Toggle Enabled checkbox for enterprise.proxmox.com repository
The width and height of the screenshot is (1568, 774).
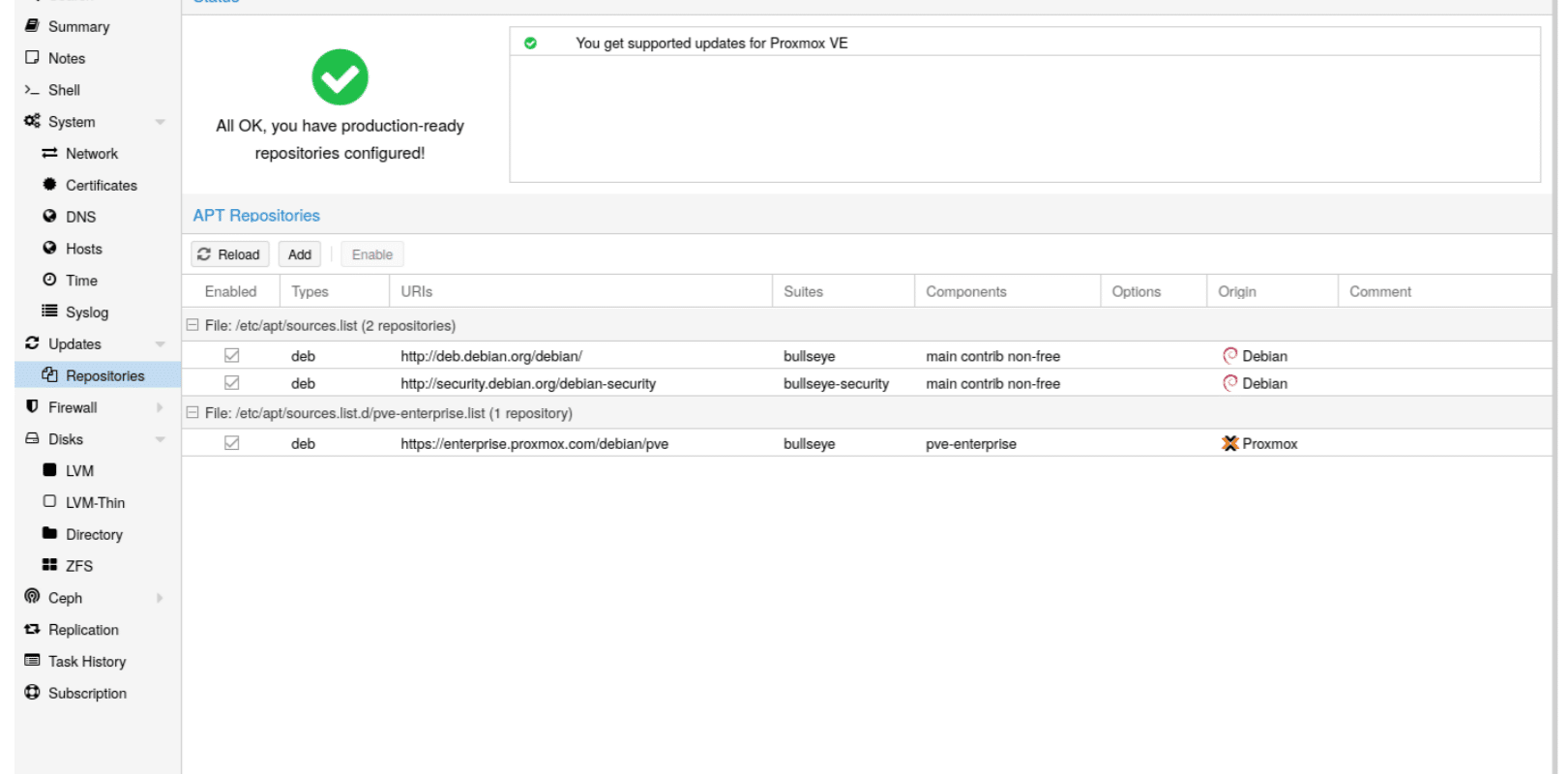pyautogui.click(x=231, y=443)
